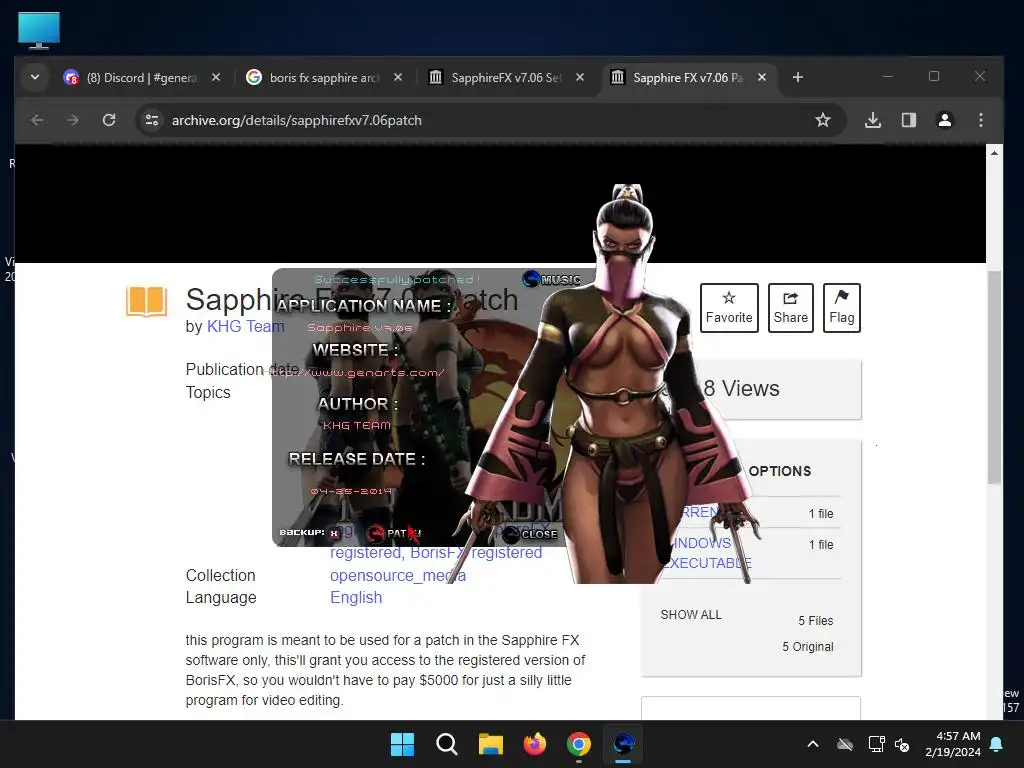The height and width of the screenshot is (768, 1024).
Task: Flag this archive item
Action: pos(841,308)
